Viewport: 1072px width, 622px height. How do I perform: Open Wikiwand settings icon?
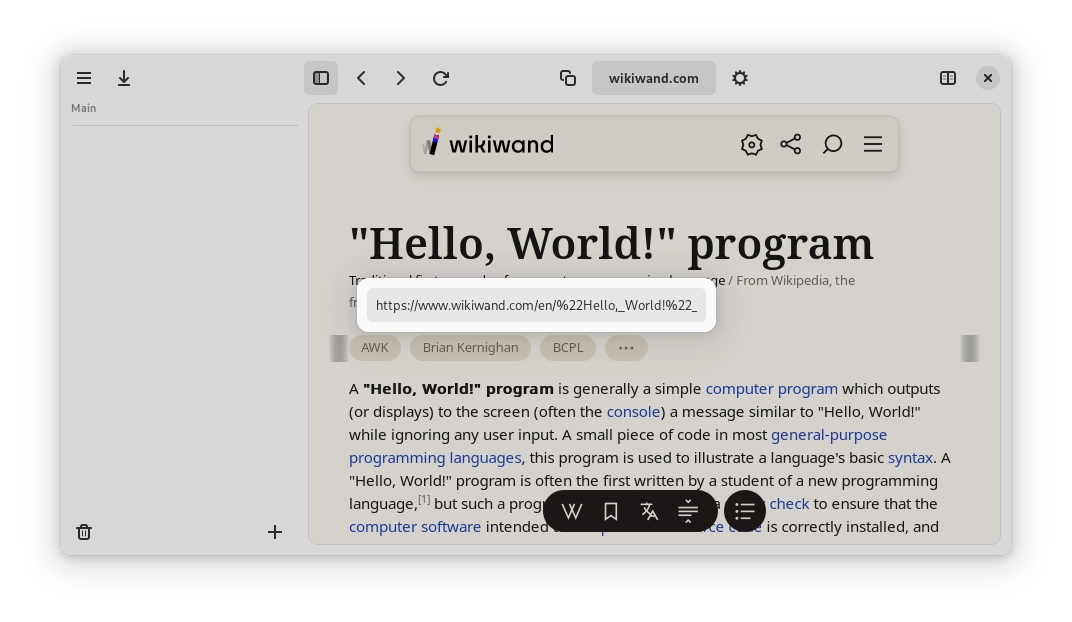(752, 145)
